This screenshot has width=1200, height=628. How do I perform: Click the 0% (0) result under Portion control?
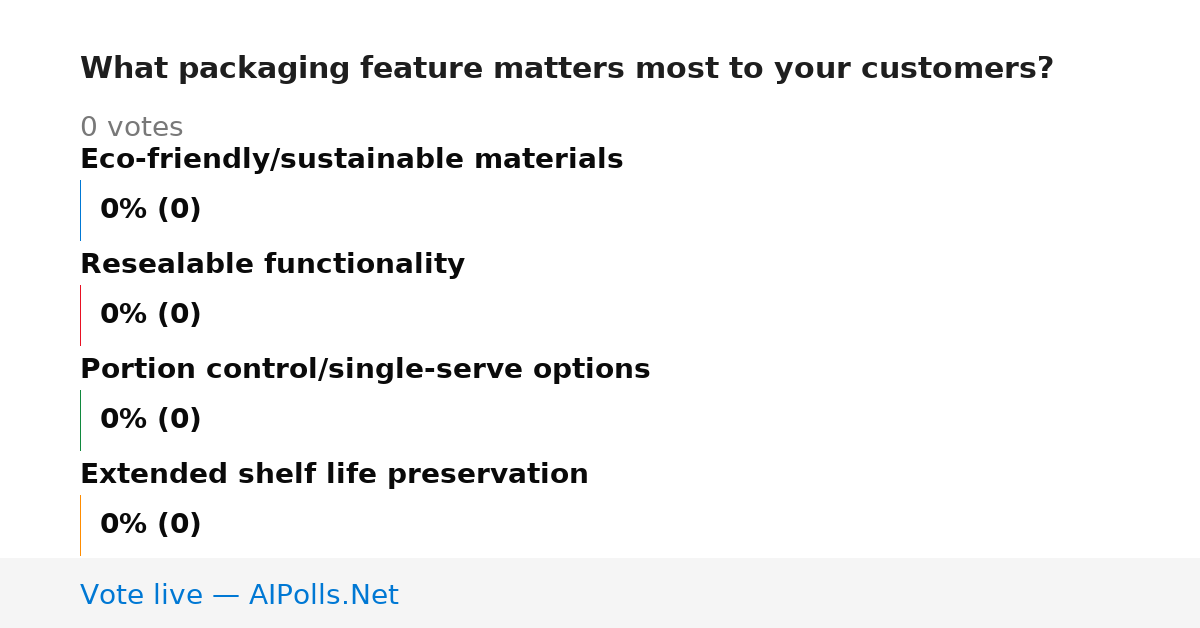coord(150,420)
